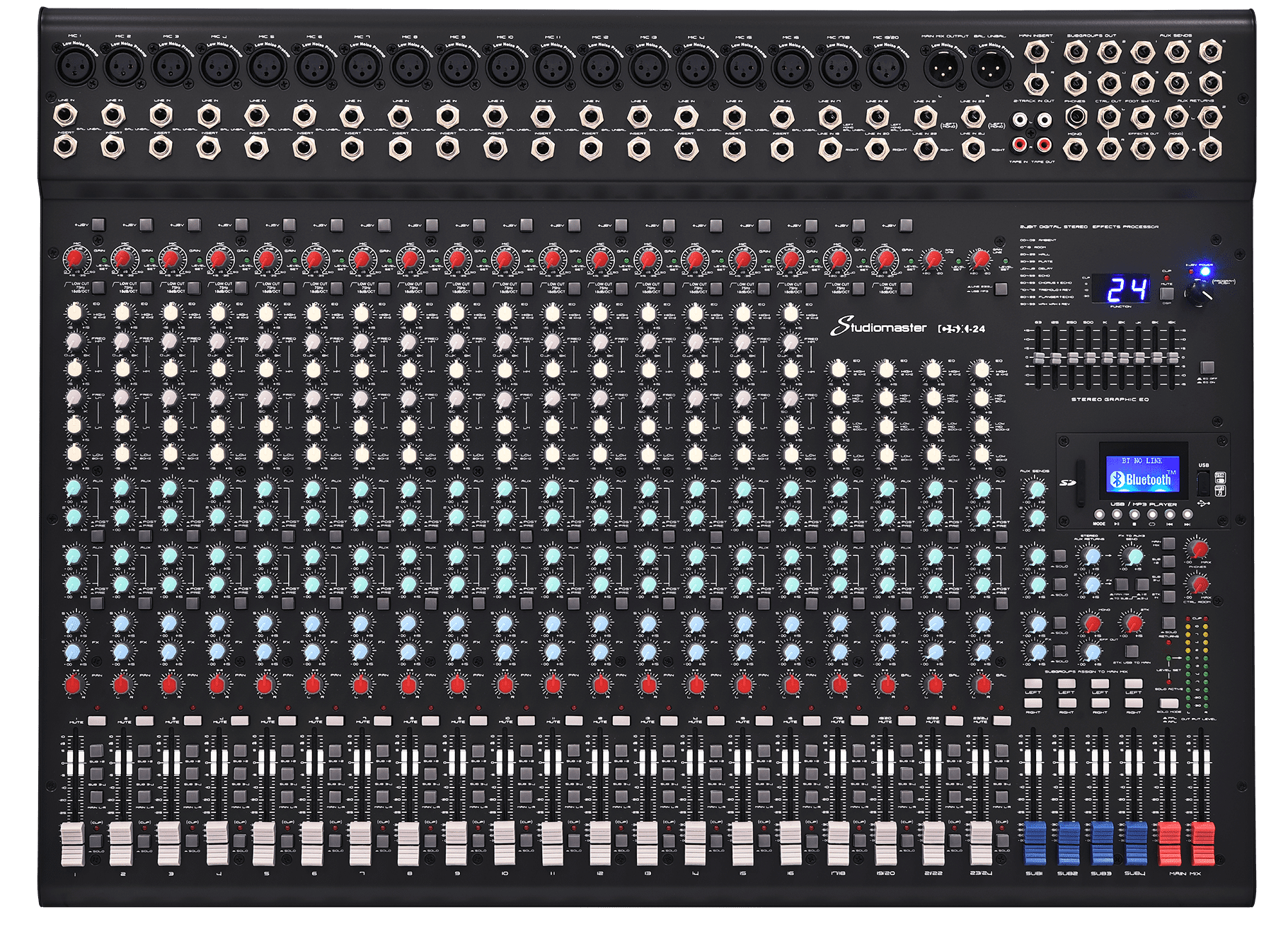Viewport: 1288px width, 941px height.
Task: Route channel 3 to SUB 1-2
Action: [x=192, y=751]
